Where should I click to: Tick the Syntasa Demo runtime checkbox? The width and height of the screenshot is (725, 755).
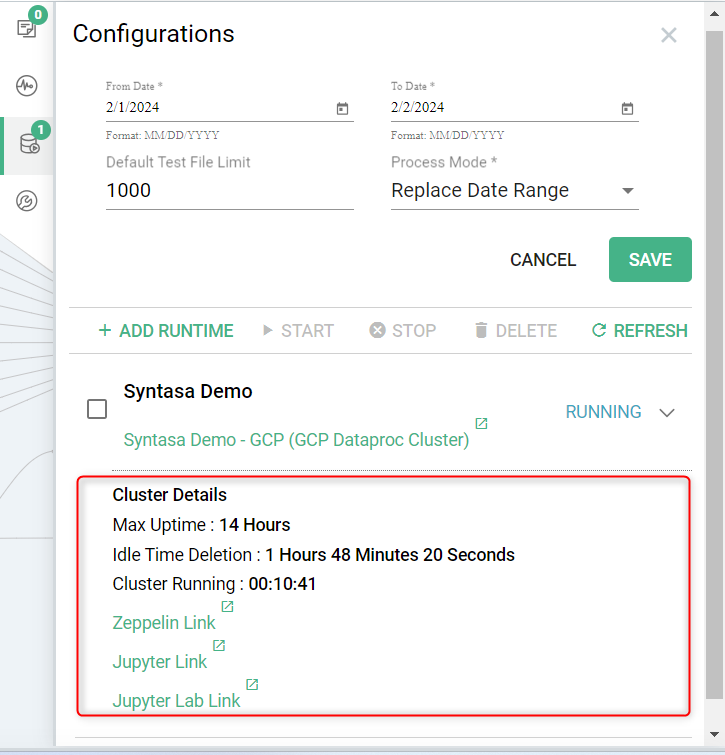click(97, 409)
